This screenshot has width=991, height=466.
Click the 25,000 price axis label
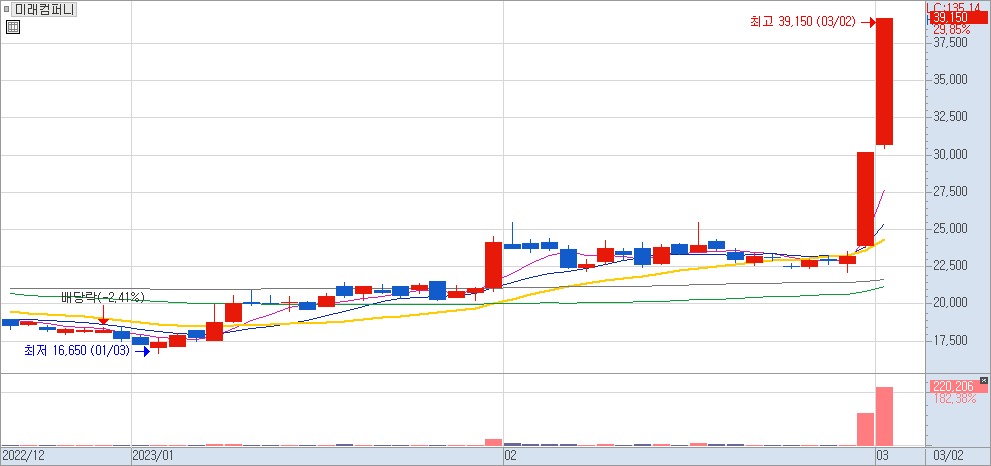click(951, 229)
